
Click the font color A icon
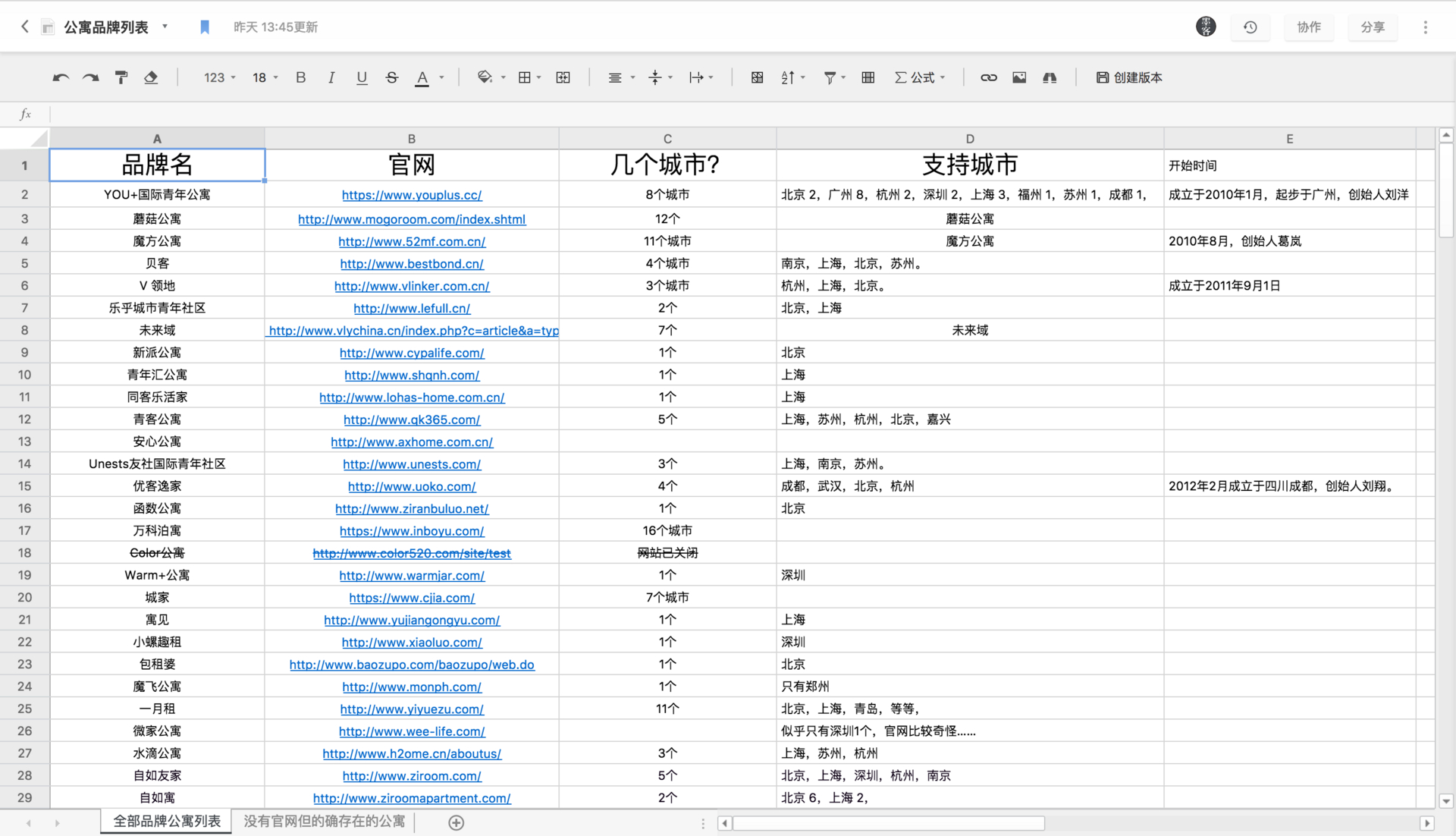422,78
